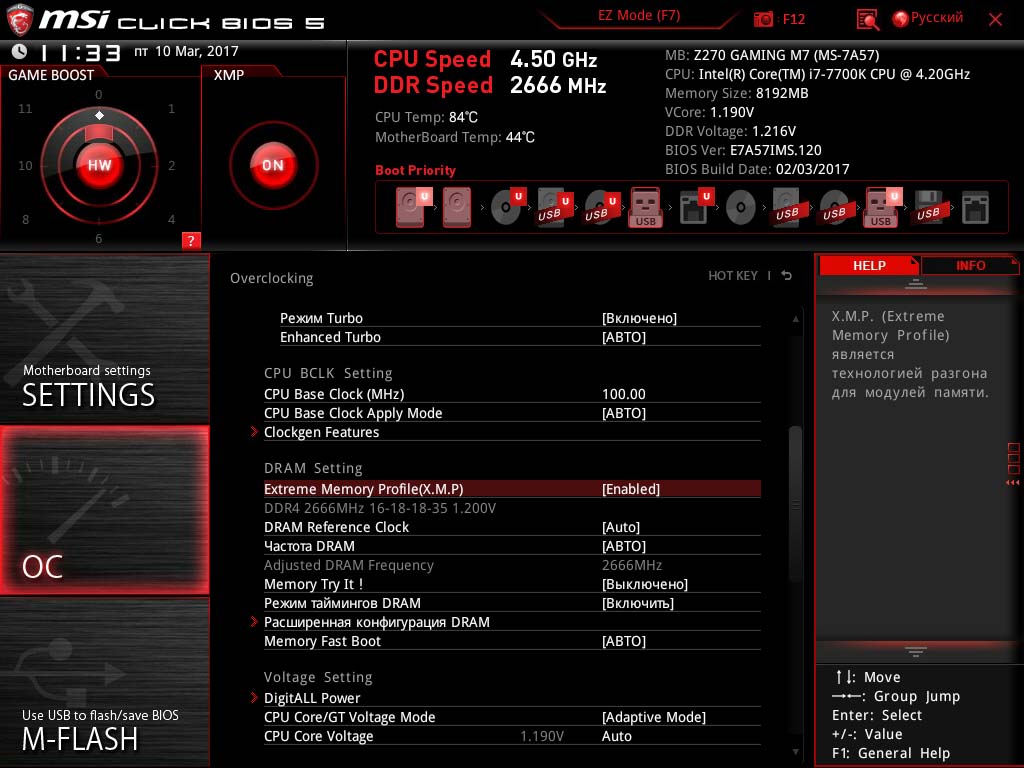Switch to the INFO tab
The height and width of the screenshot is (768, 1024).
[x=970, y=265]
